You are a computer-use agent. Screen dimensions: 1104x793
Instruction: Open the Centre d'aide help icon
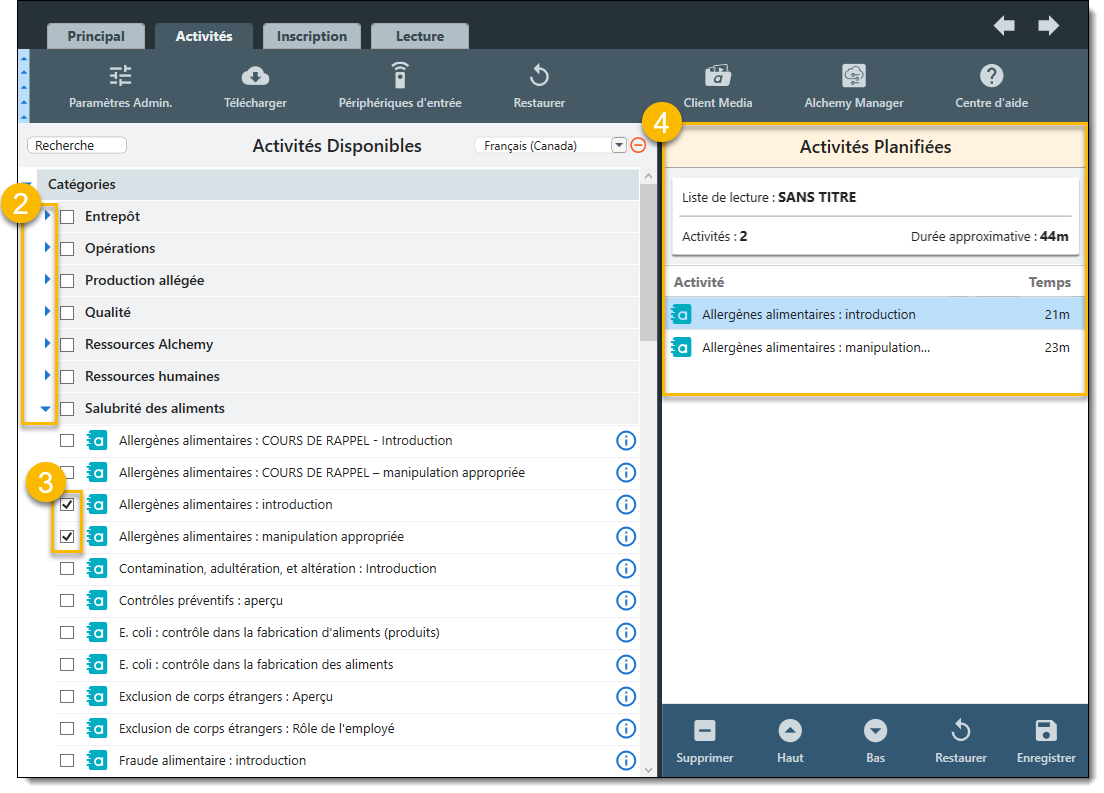(x=991, y=77)
